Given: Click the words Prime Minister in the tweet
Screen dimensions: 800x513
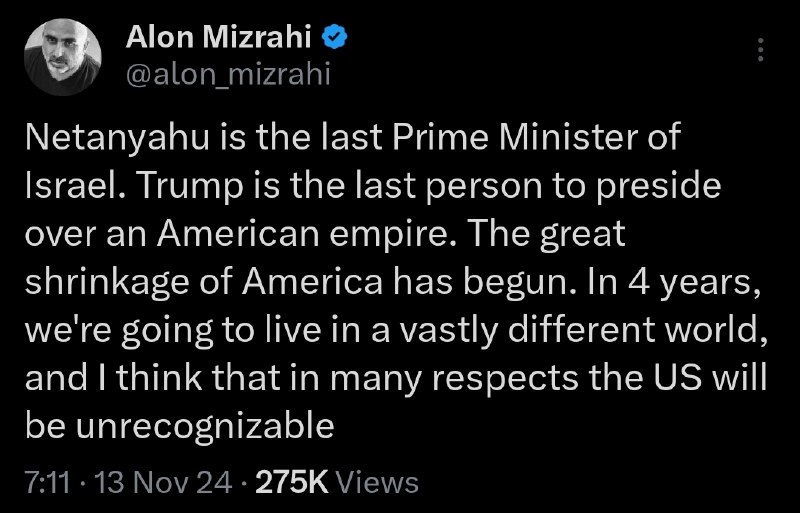Looking at the screenshot, I should 516,138.
